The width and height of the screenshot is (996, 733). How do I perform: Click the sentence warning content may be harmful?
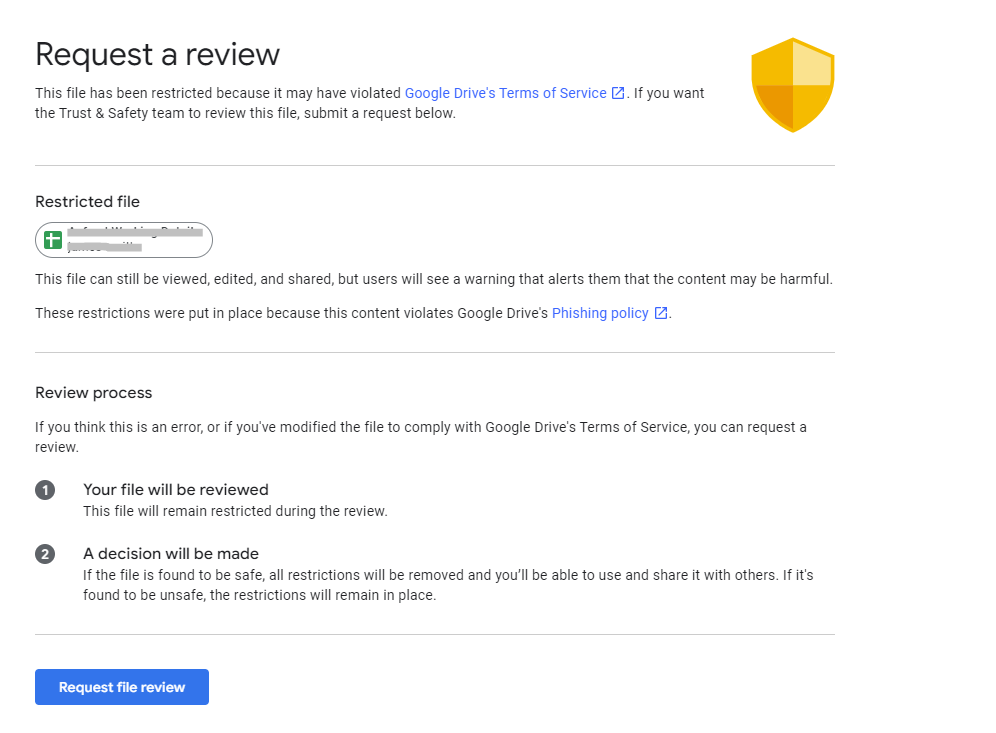pos(433,279)
